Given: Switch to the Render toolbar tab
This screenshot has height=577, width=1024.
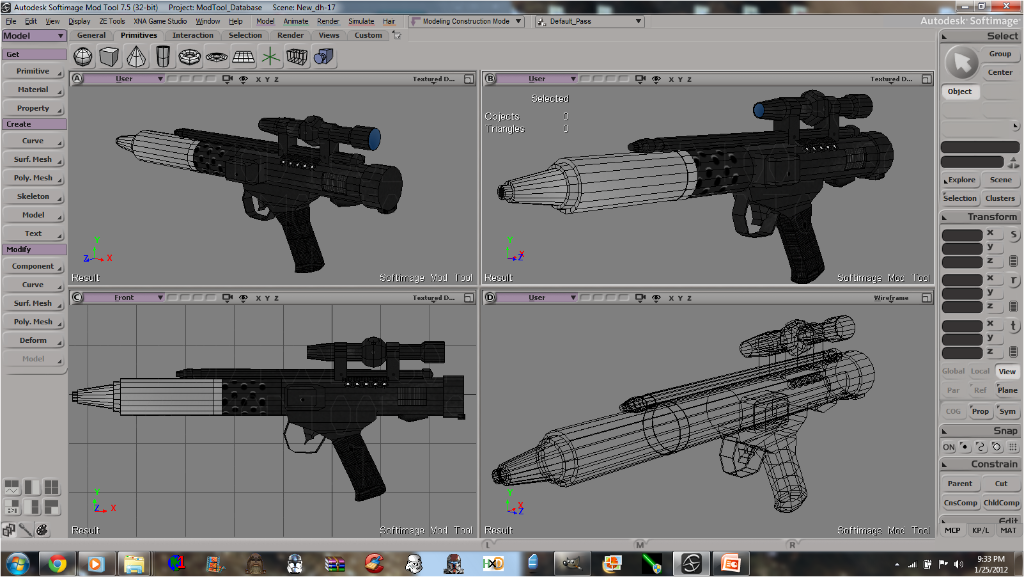Looking at the screenshot, I should [290, 35].
